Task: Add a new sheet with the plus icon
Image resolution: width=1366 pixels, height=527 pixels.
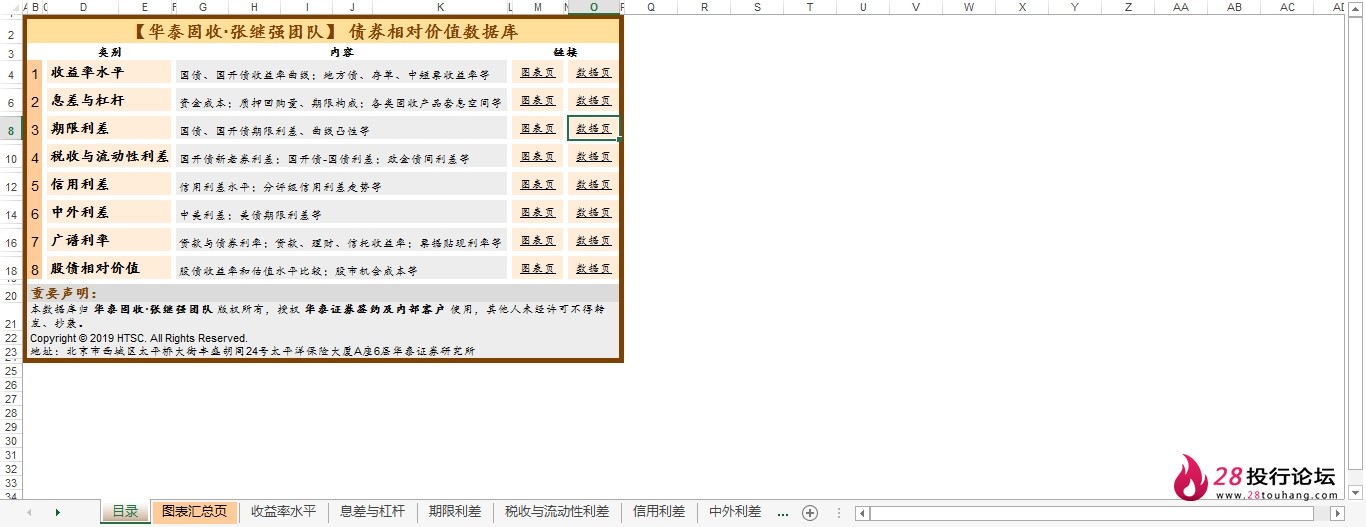Action: click(810, 513)
